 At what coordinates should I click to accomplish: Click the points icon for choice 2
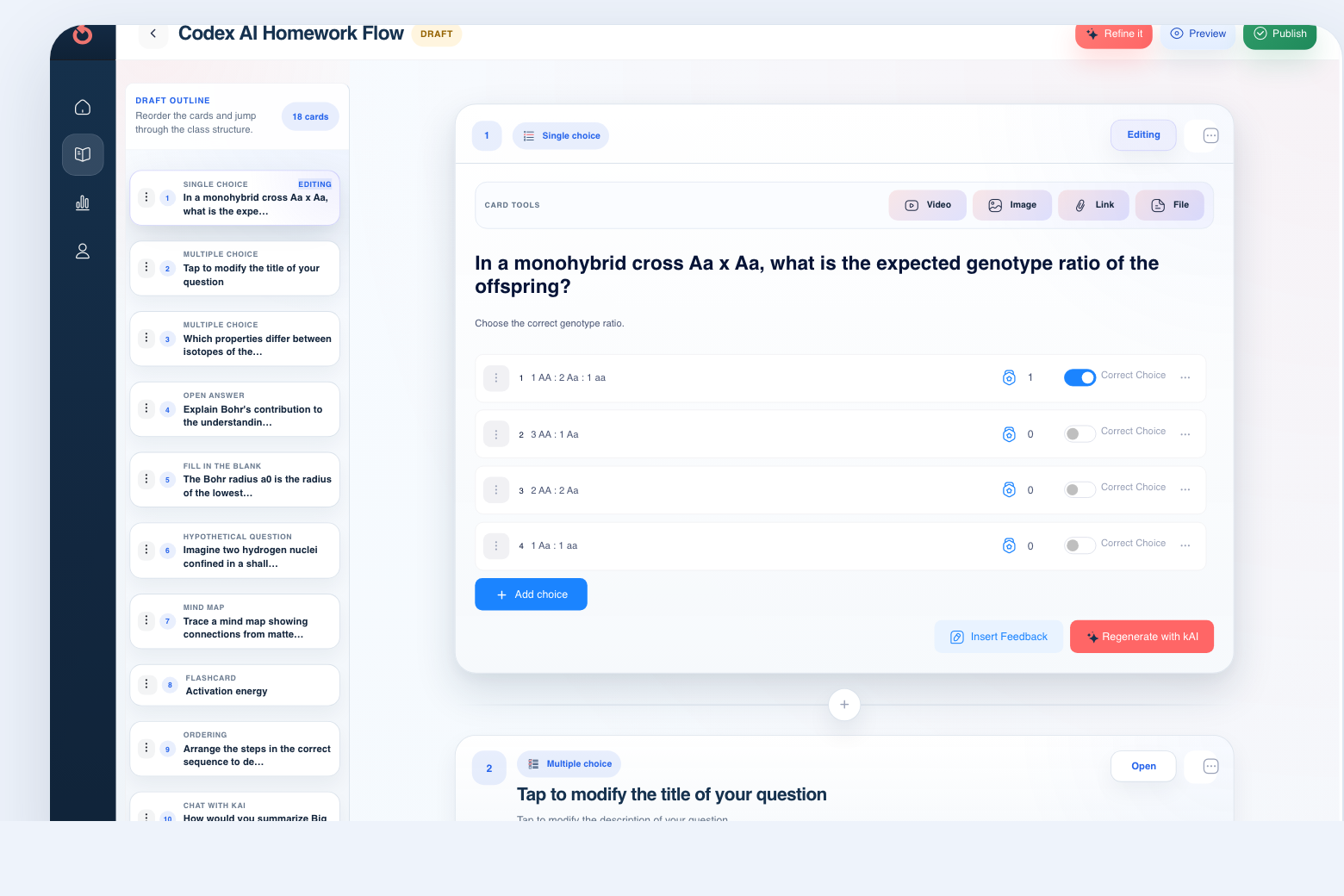pos(1009,434)
